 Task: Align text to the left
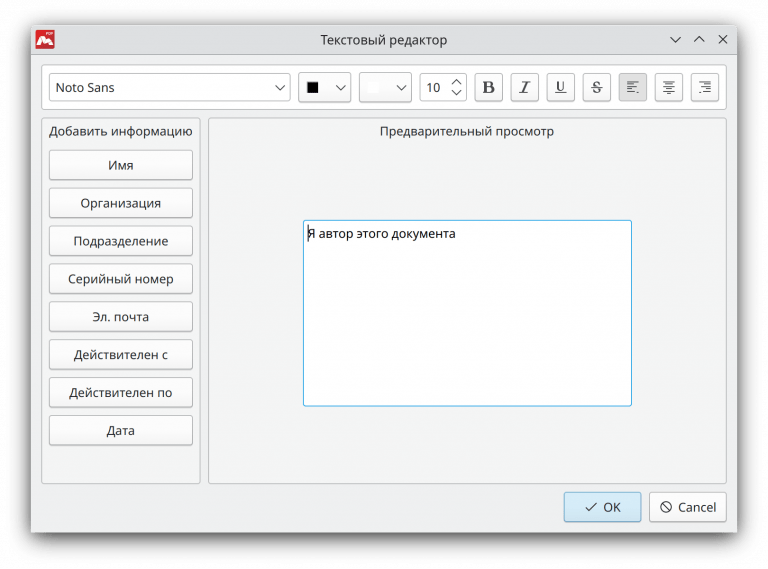632,87
